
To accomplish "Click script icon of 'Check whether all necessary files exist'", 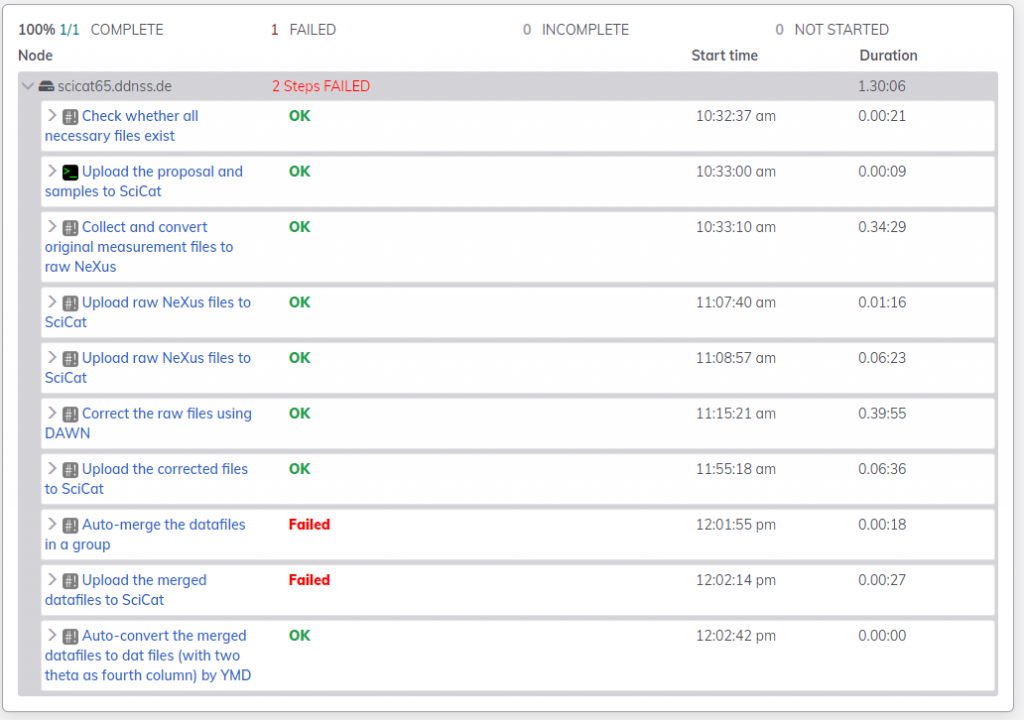I will 70,117.
